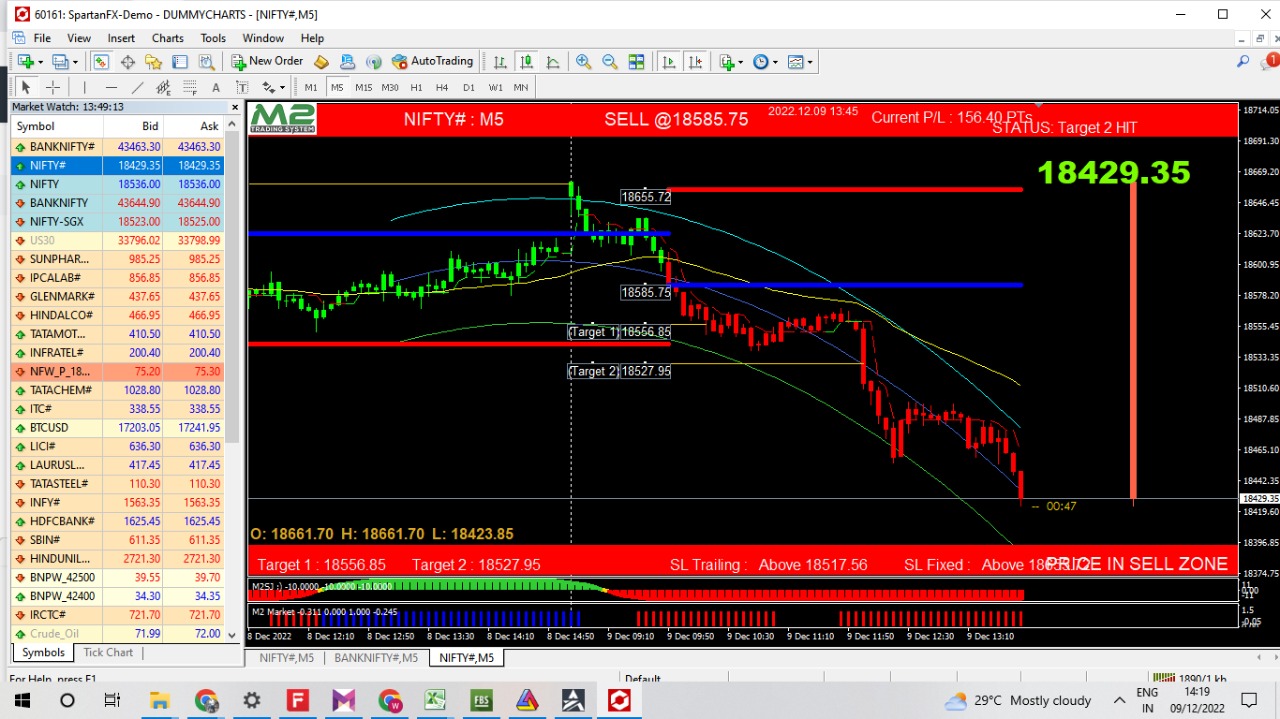This screenshot has width=1280, height=719.
Task: Switch chart to Line Chart type
Action: [x=552, y=62]
